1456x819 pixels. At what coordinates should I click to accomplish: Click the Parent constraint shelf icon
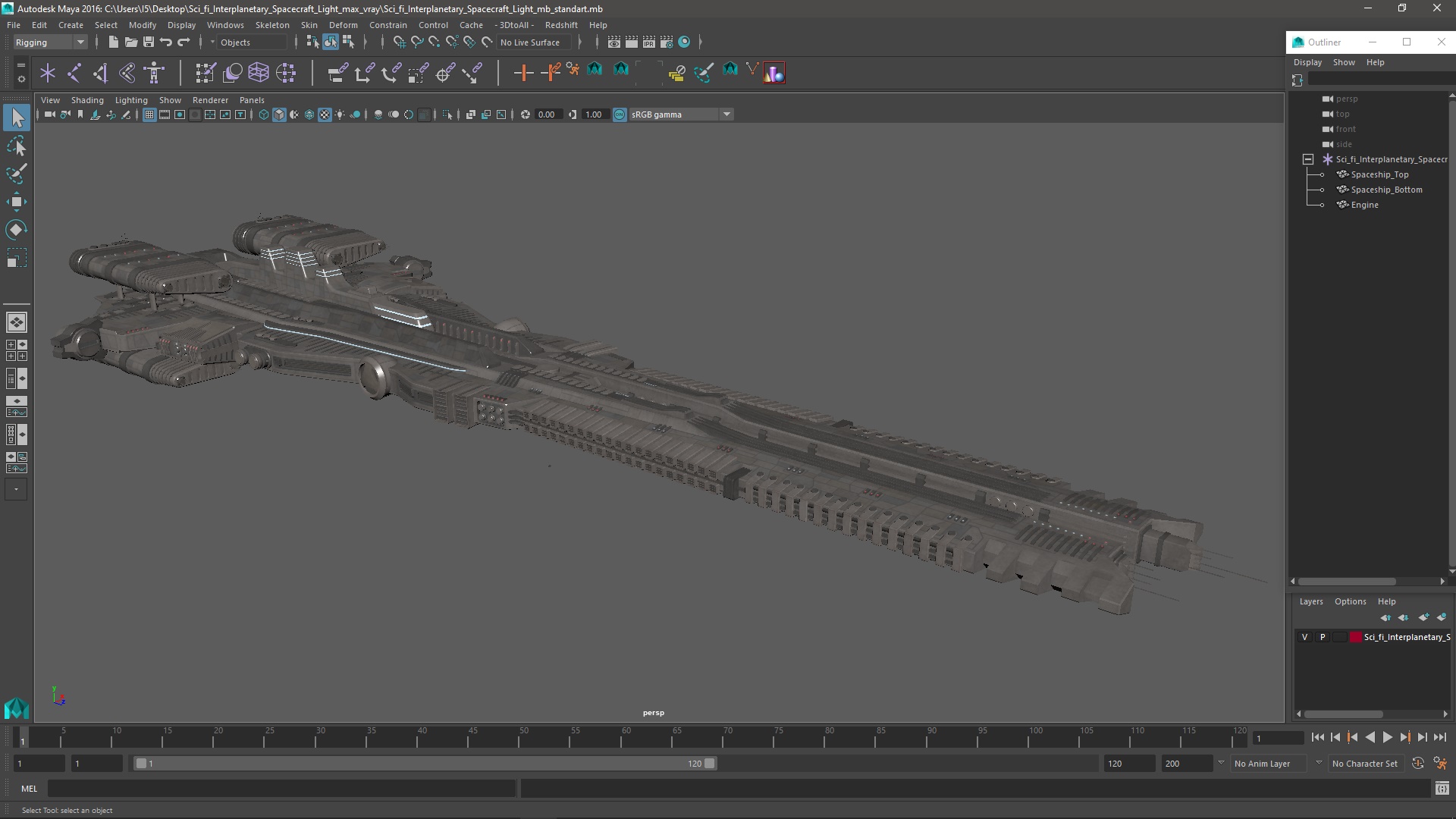click(x=337, y=73)
